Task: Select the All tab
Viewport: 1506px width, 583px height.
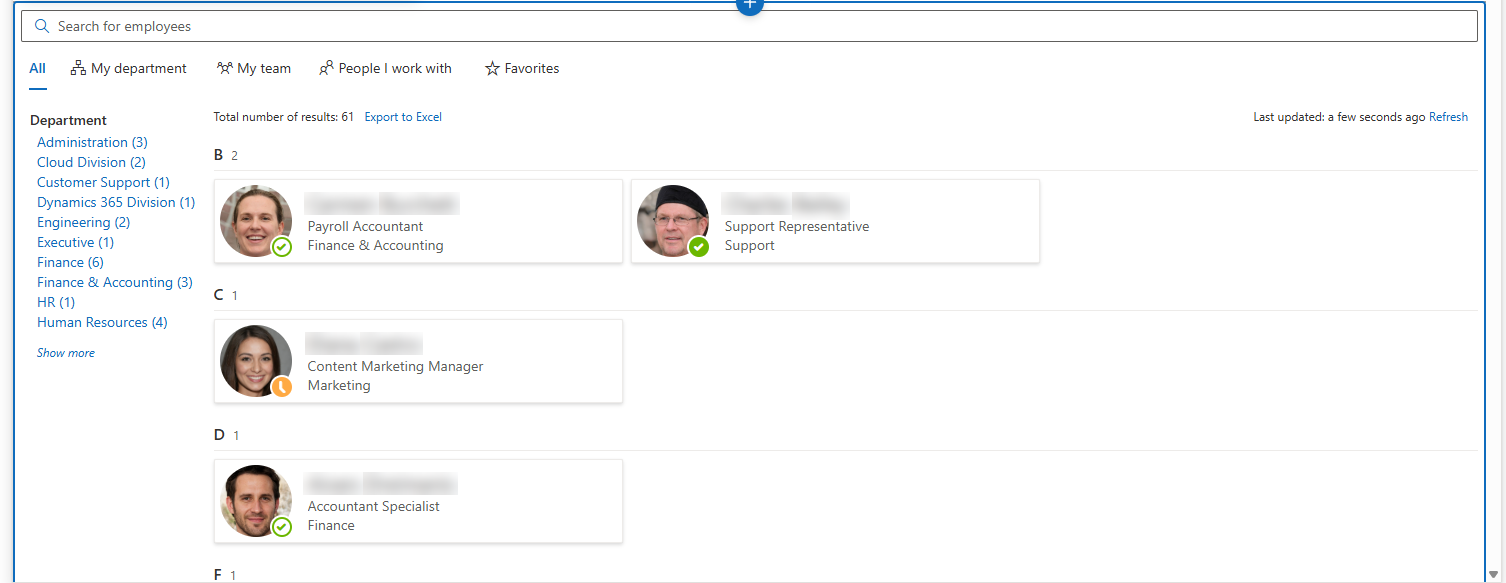Action: (37, 69)
